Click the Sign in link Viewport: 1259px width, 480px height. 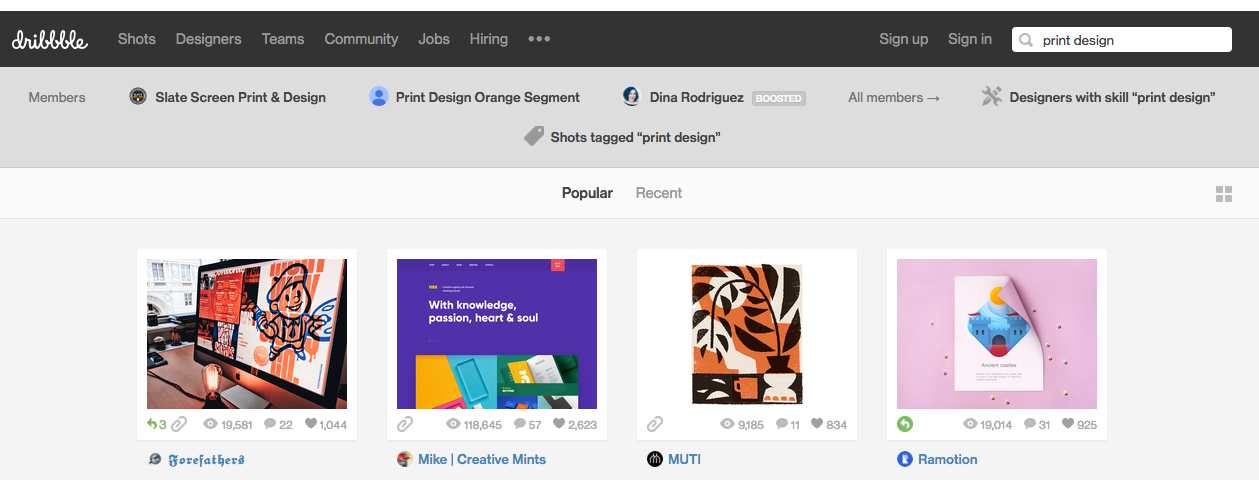click(970, 39)
